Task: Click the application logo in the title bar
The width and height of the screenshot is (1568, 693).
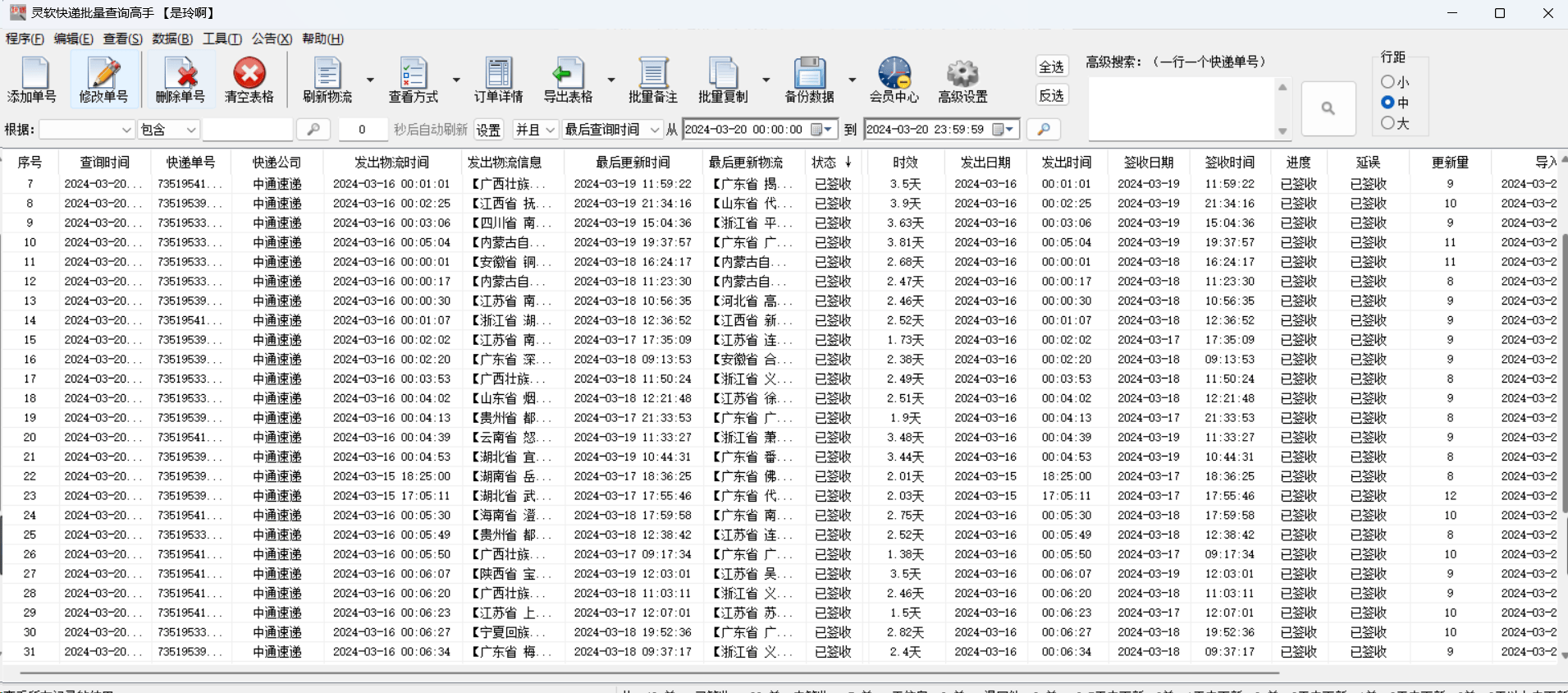Action: tap(17, 13)
